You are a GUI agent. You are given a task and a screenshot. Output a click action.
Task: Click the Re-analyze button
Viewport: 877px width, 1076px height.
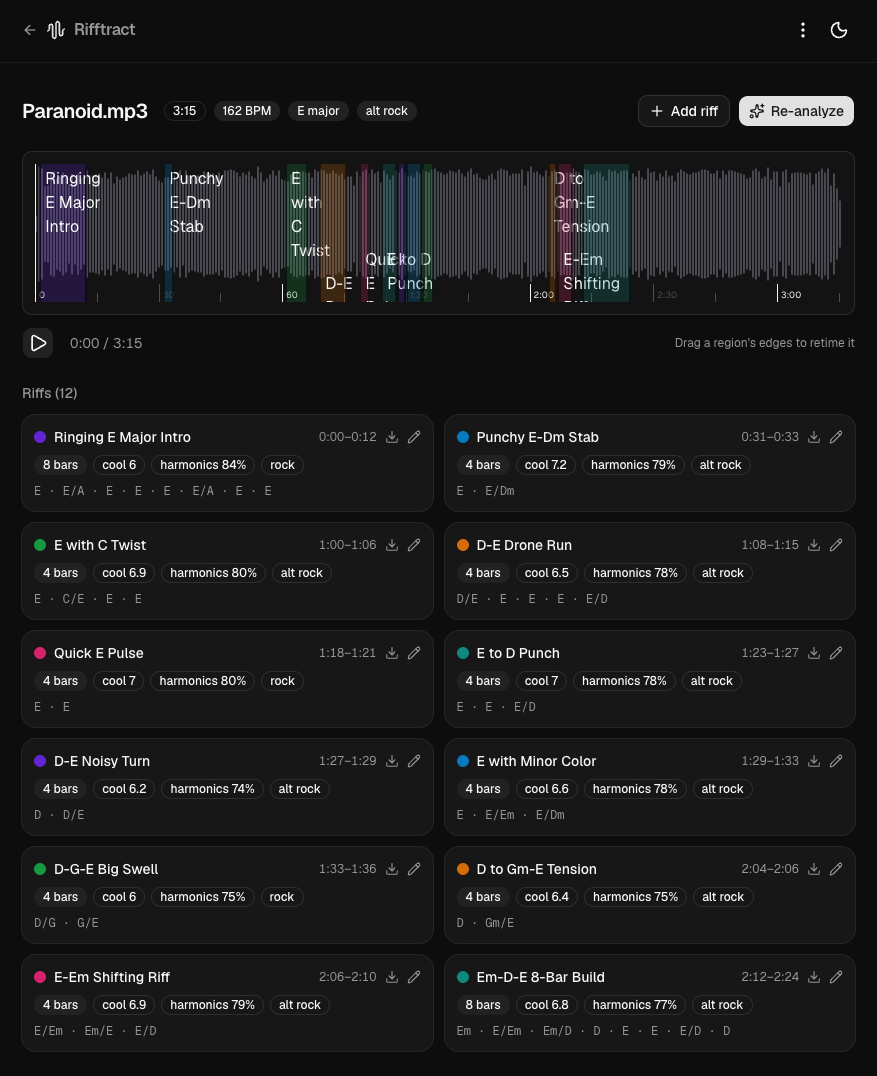[796, 111]
